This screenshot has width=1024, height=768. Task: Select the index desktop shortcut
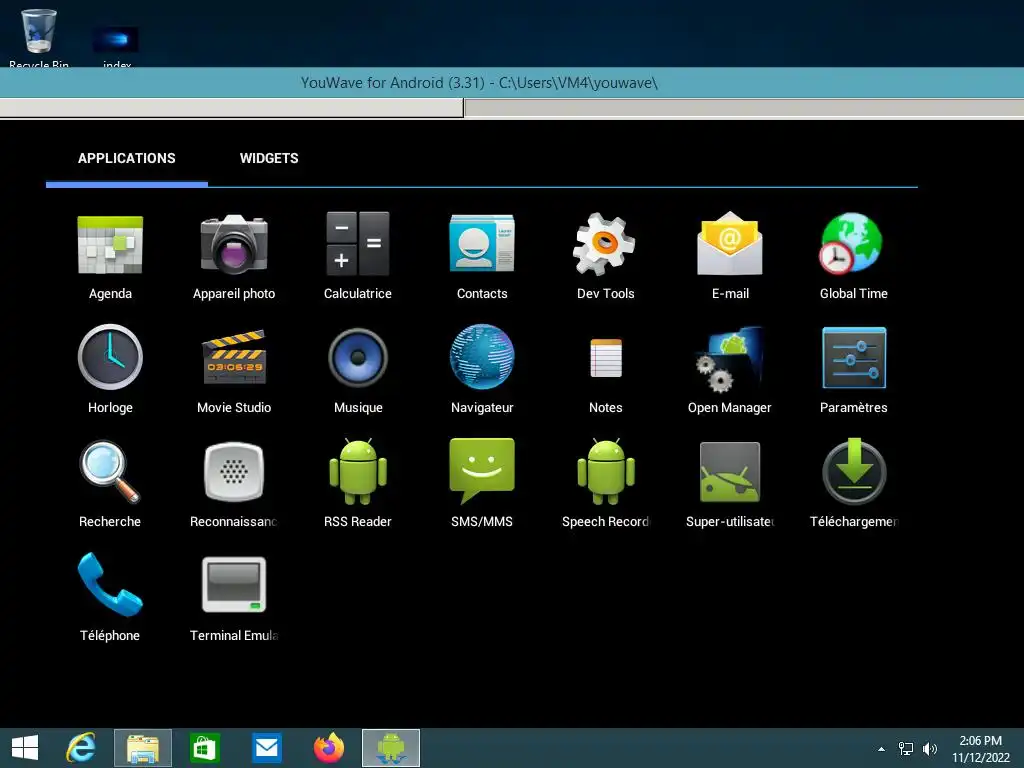116,46
